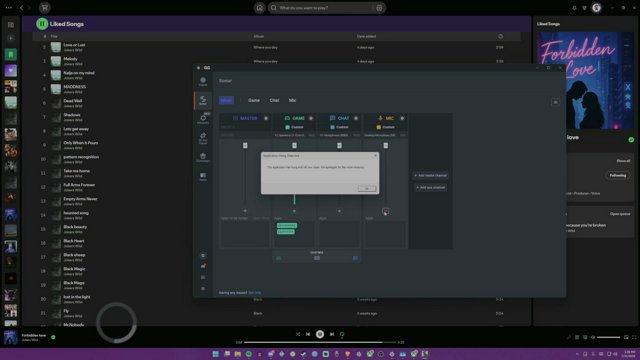Click Show all in Spotify right panel
The height and width of the screenshot is (360, 640).
[x=623, y=161]
